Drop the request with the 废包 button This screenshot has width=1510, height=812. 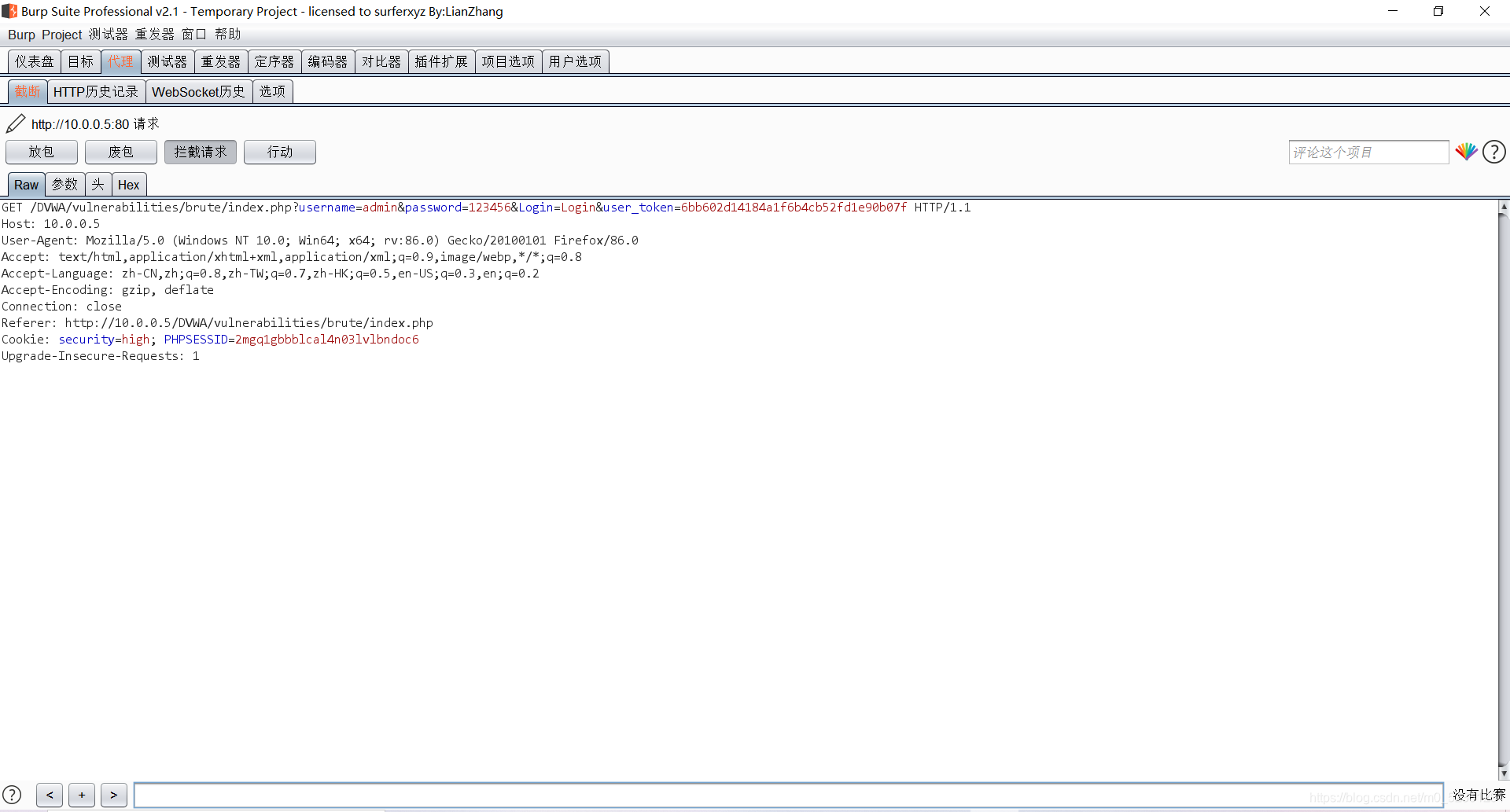[x=121, y=152]
